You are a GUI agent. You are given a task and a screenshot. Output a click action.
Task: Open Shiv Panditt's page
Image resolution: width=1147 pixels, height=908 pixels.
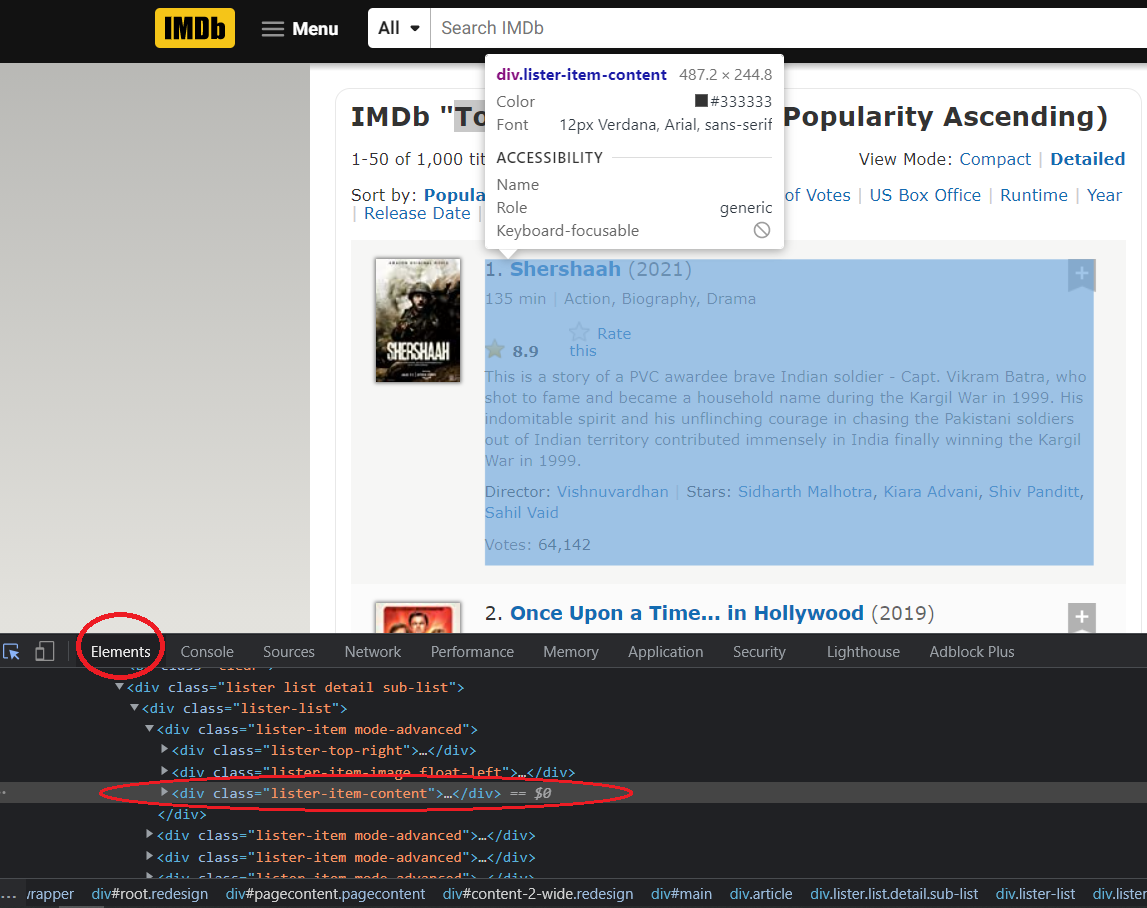click(1034, 492)
